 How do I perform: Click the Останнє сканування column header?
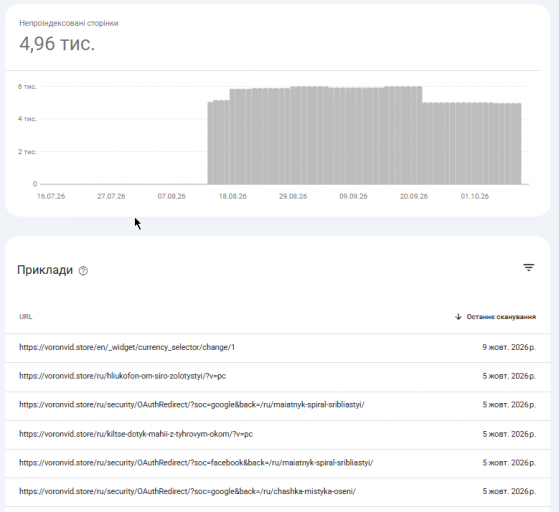501,317
